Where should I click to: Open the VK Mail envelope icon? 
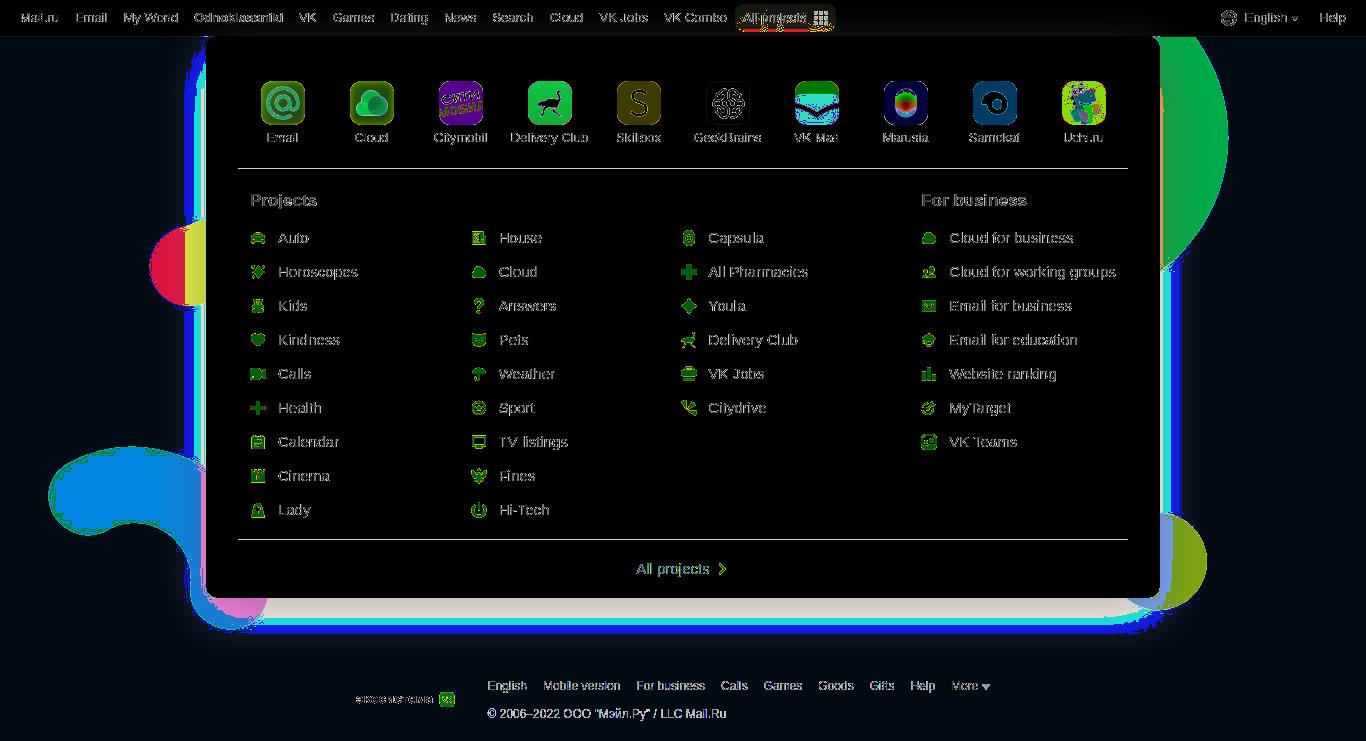816,103
